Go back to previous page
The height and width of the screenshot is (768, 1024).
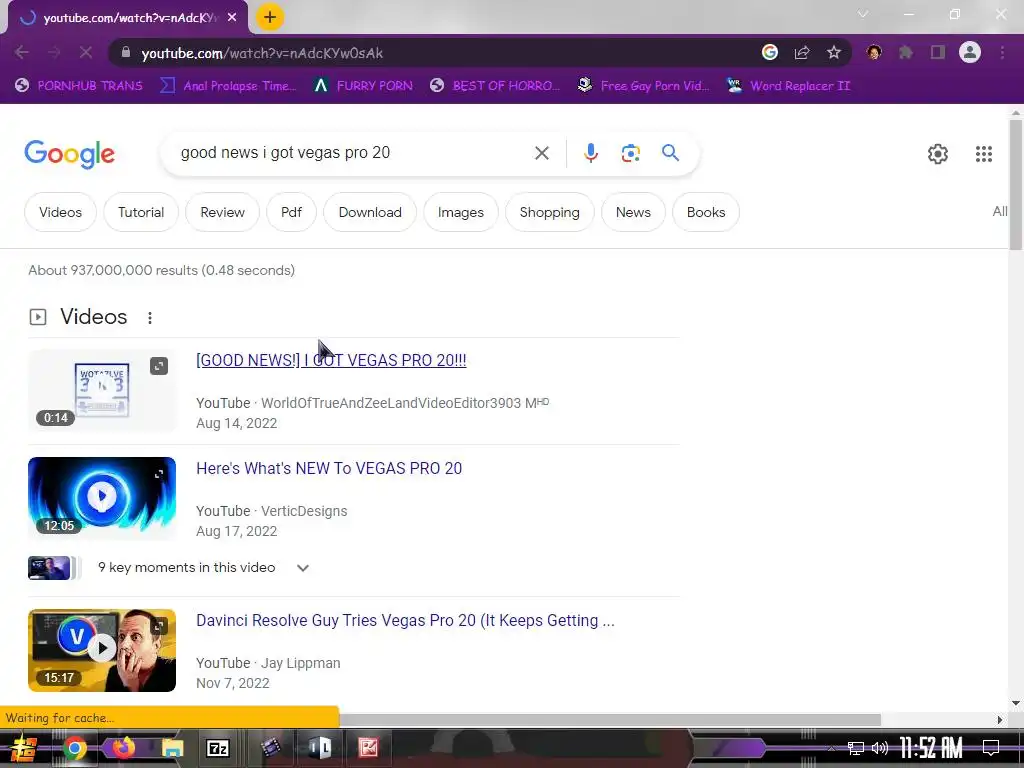pyautogui.click(x=22, y=53)
